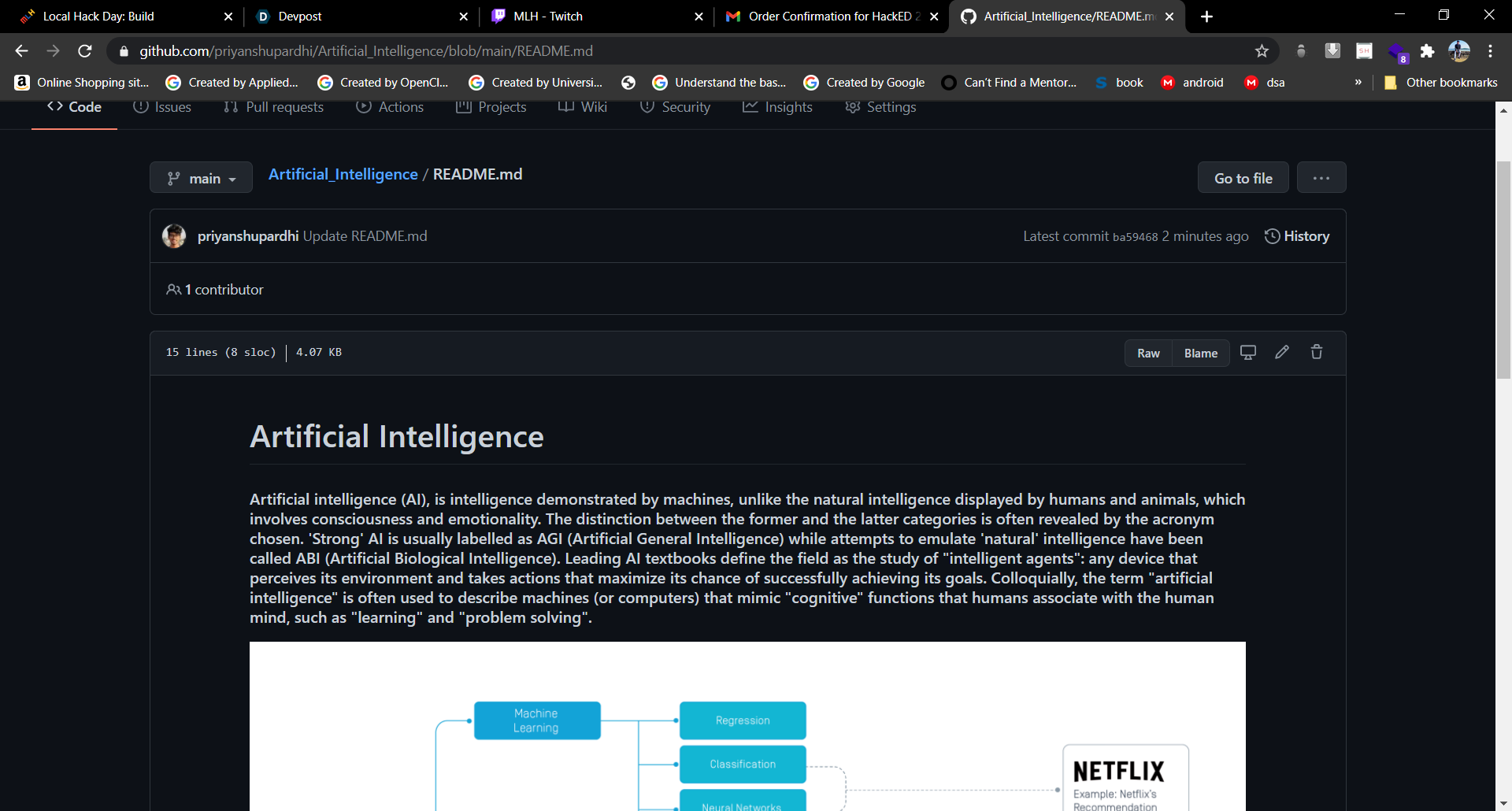Open the file options kebab menu
1512x811 pixels.
(x=1321, y=177)
